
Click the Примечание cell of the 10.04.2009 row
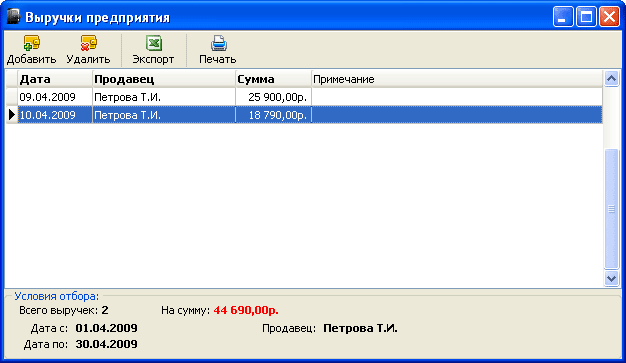click(457, 115)
